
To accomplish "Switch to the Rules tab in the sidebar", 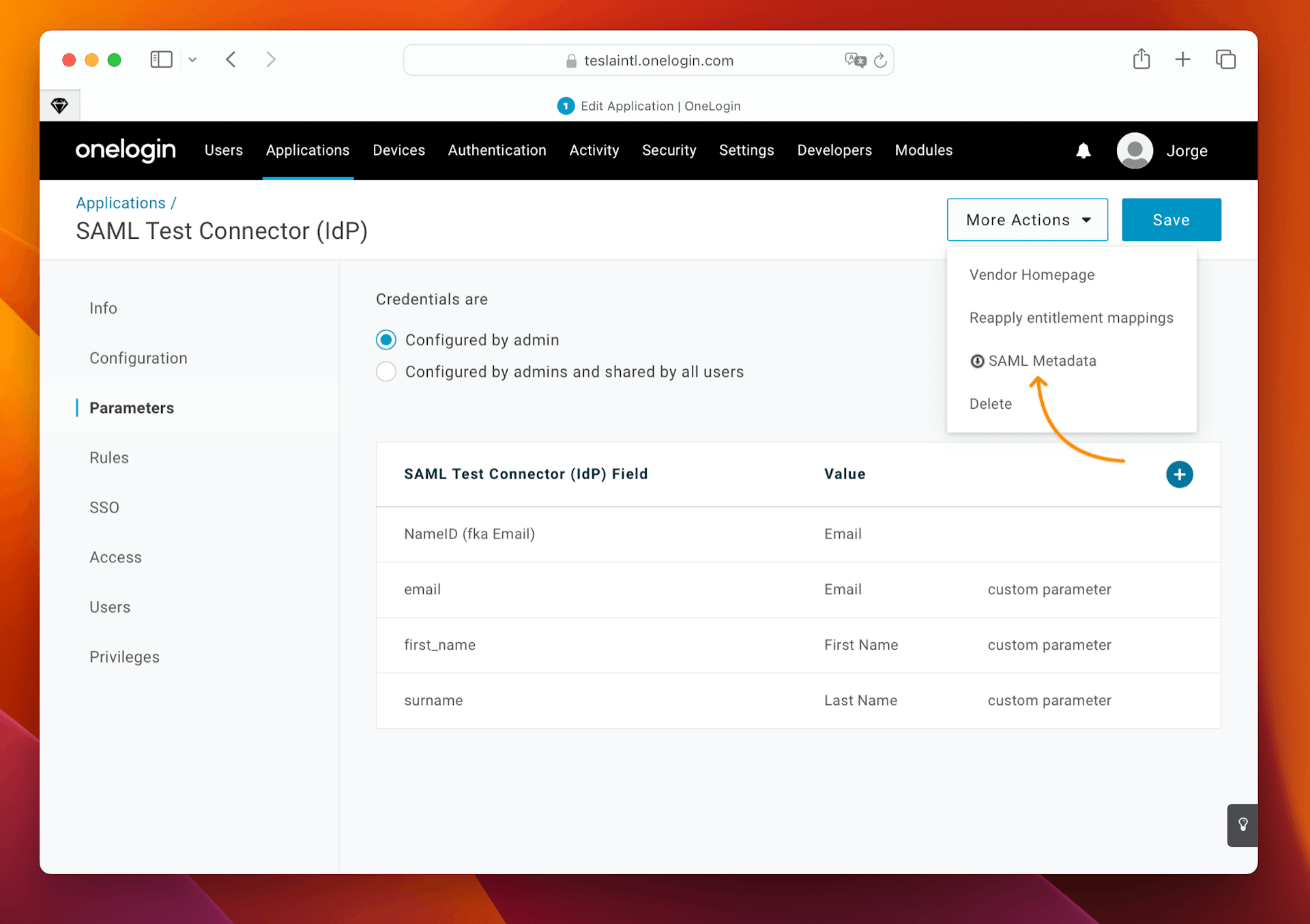I will pyautogui.click(x=108, y=457).
